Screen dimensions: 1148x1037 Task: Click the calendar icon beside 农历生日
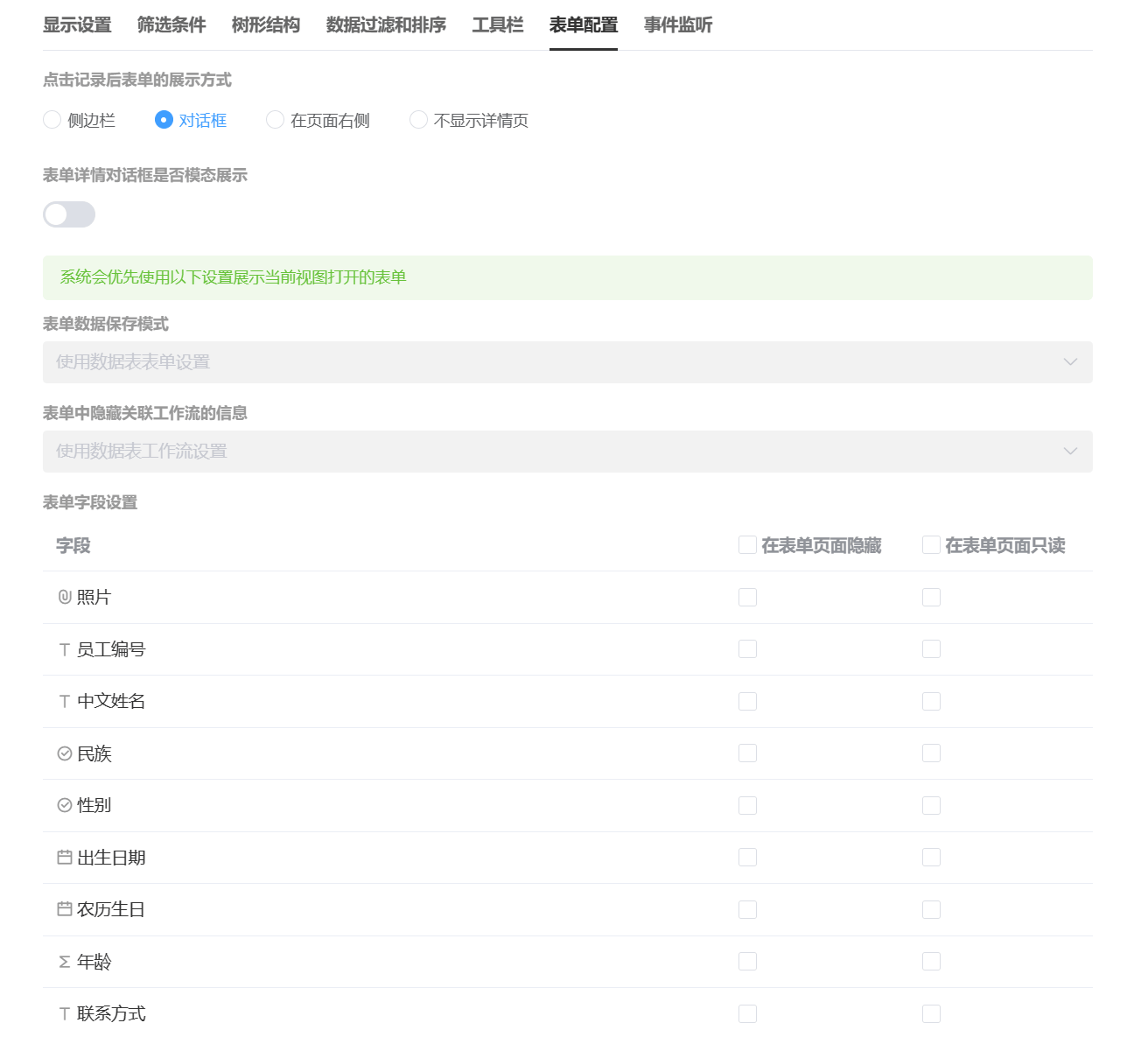[x=65, y=910]
